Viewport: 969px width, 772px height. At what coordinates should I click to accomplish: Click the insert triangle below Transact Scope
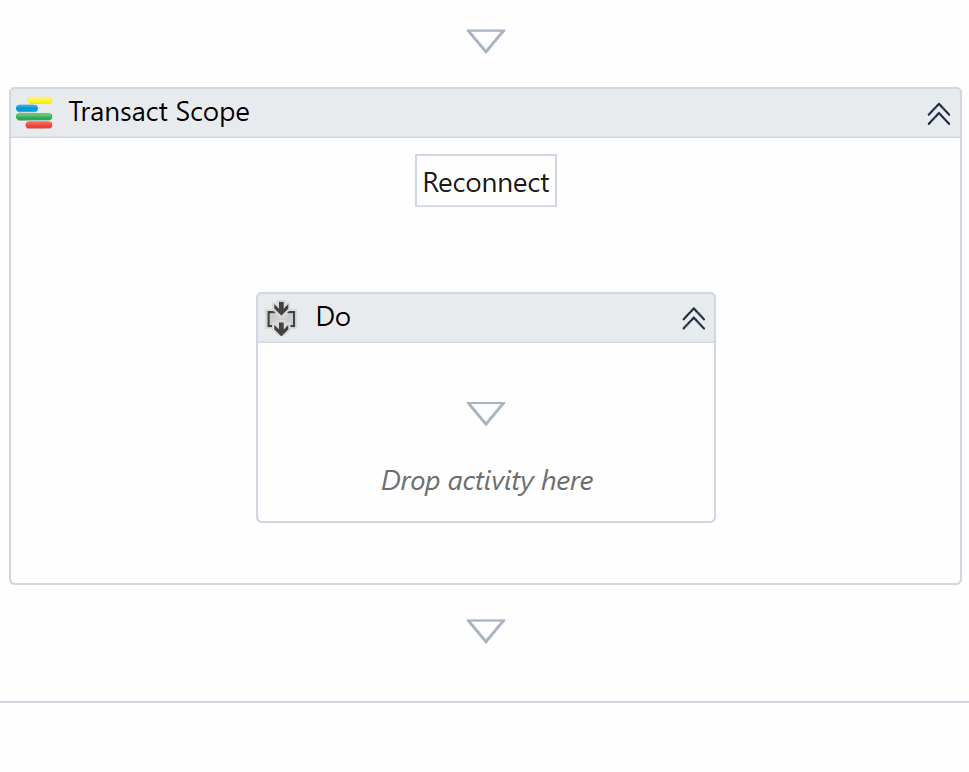(486, 631)
